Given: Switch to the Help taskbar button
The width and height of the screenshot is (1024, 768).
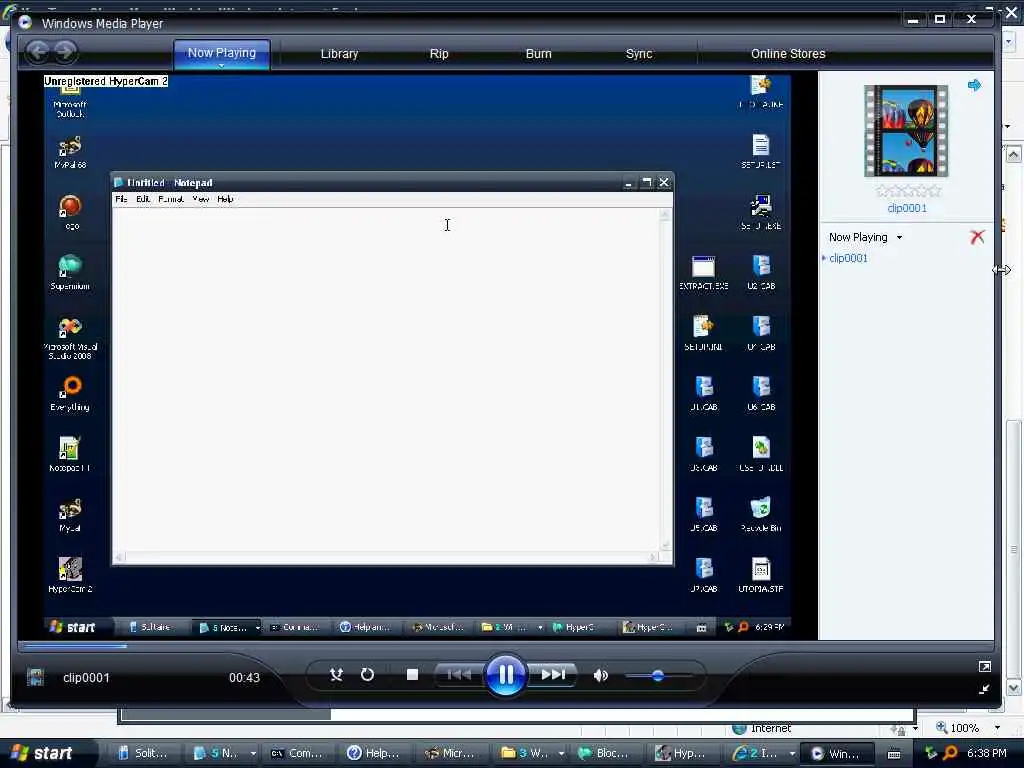Looking at the screenshot, I should (x=374, y=753).
